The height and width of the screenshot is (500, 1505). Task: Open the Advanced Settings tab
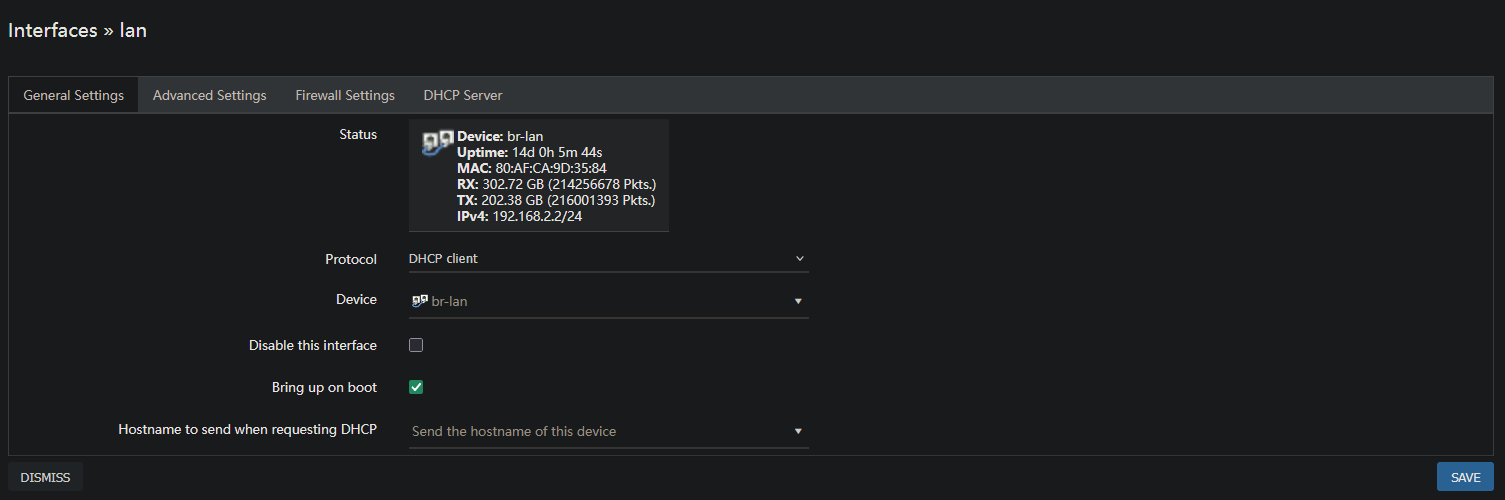pyautogui.click(x=209, y=96)
